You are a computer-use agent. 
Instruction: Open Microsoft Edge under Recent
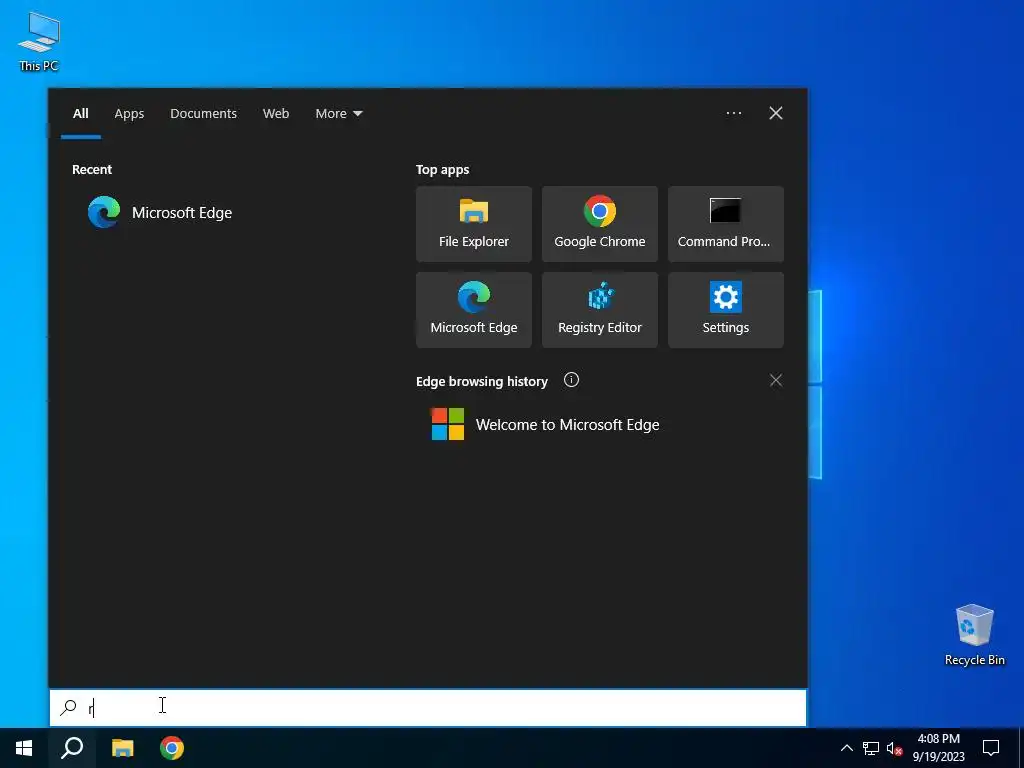coord(160,212)
